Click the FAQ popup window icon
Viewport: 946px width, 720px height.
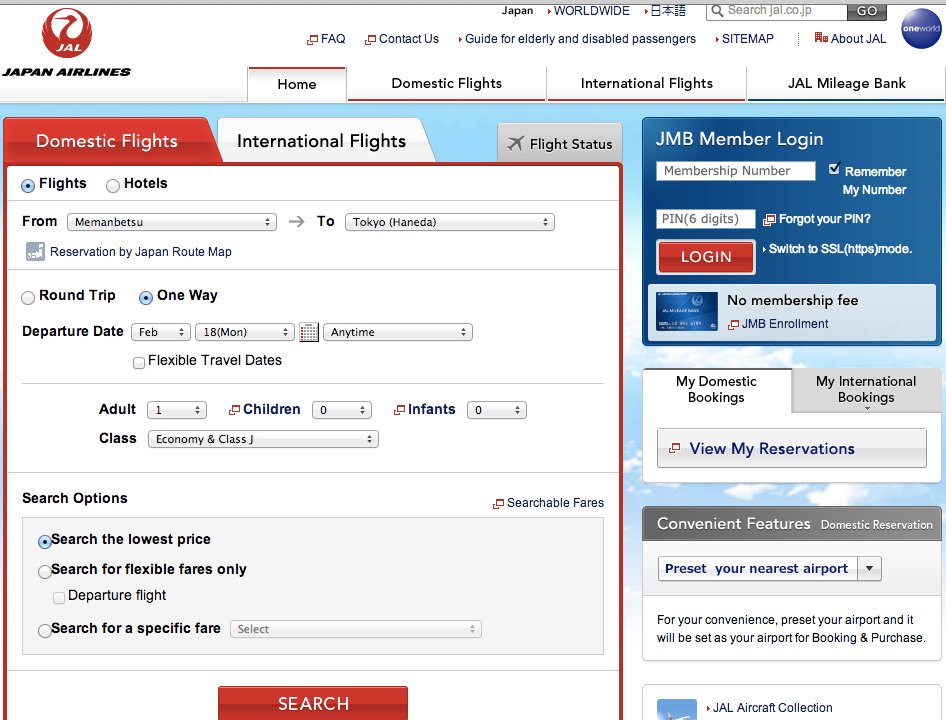[x=312, y=40]
